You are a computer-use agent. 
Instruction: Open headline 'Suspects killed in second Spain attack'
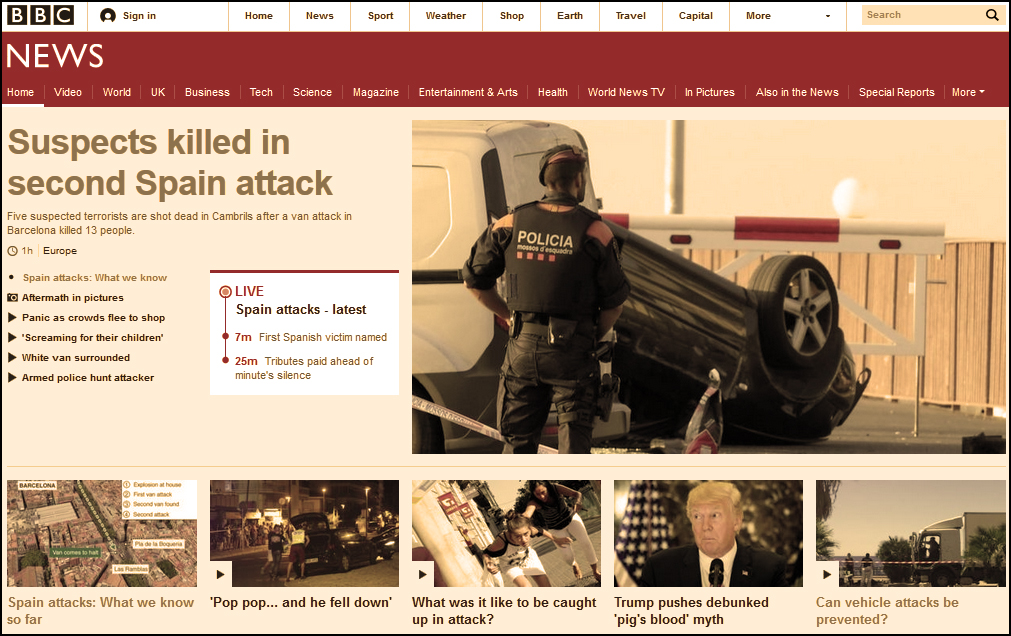point(170,163)
